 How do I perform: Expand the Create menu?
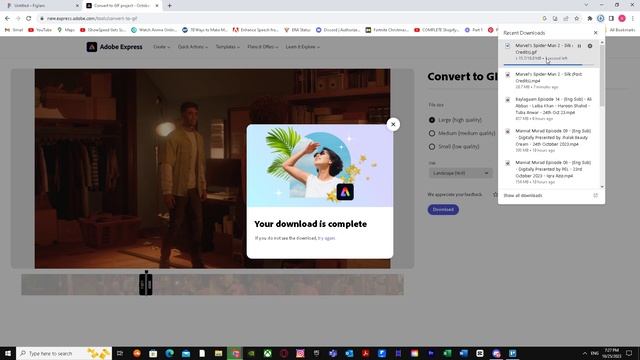click(x=162, y=47)
